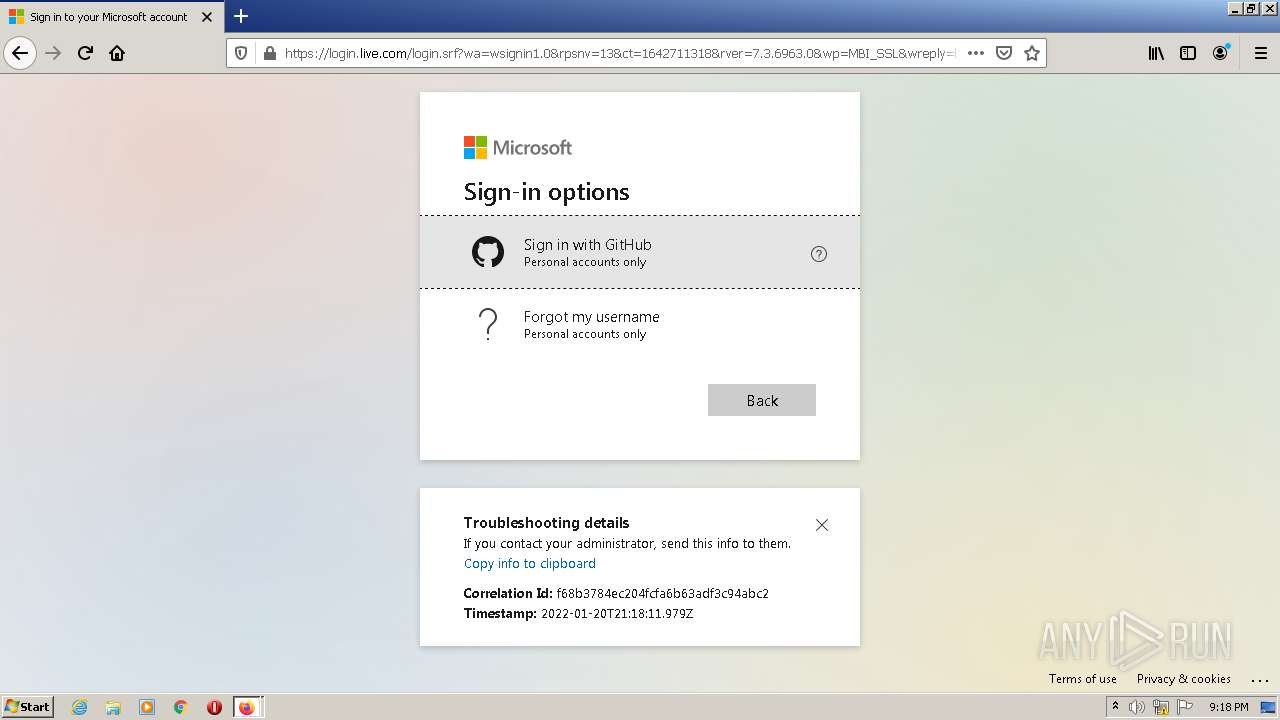The width and height of the screenshot is (1280, 720).
Task: Click the taskbar clock 9:18 PM
Action: point(1228,707)
